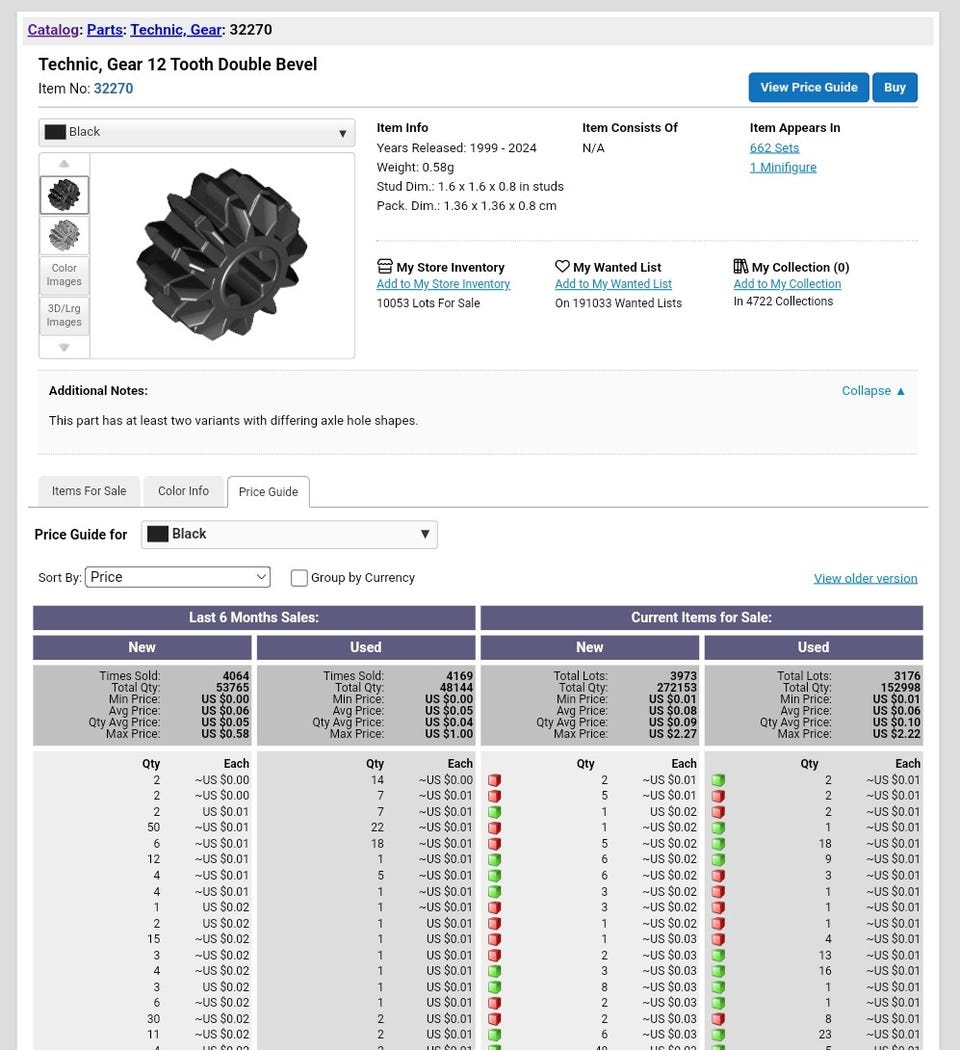The height and width of the screenshot is (1050, 960).
Task: Click Add to My Collection
Action: [787, 284]
